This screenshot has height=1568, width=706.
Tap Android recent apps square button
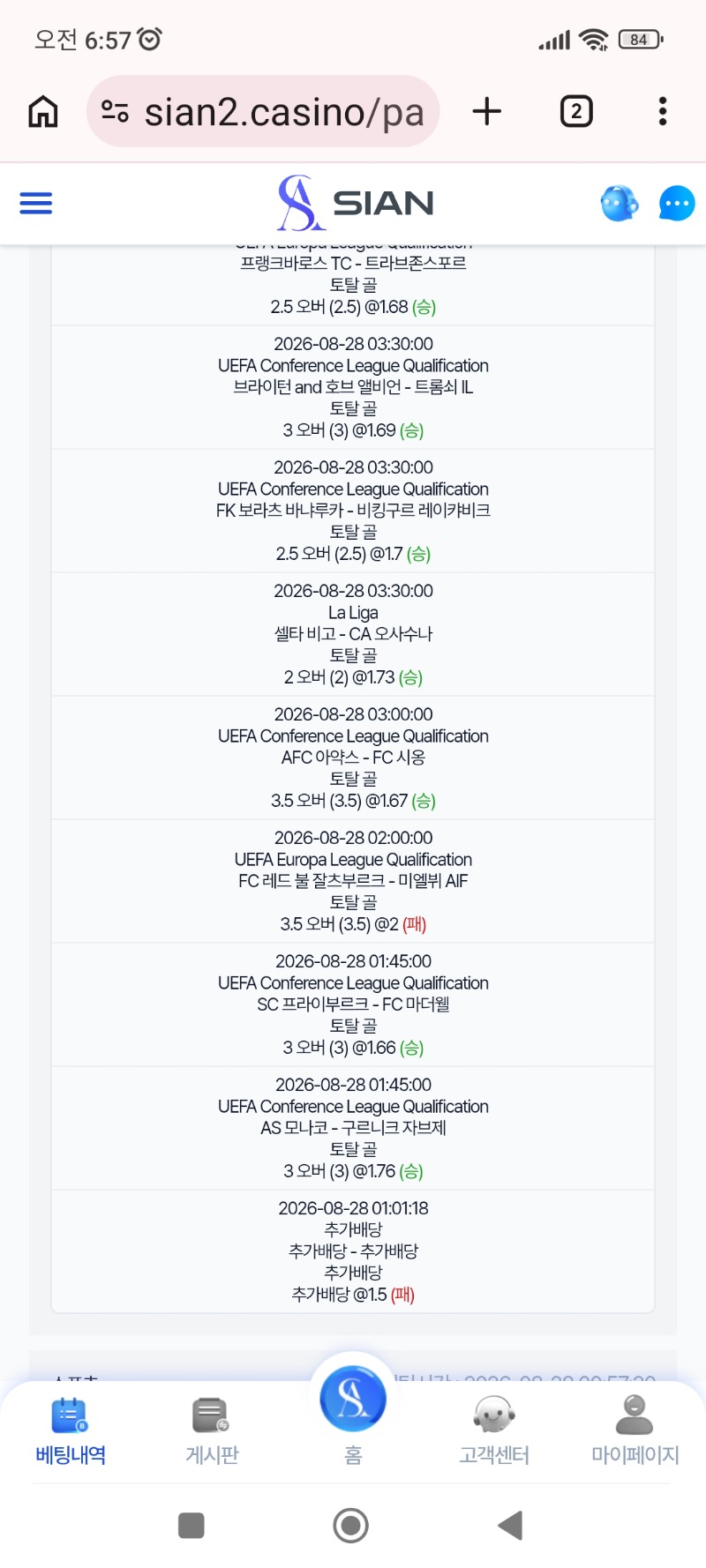pos(192,1525)
